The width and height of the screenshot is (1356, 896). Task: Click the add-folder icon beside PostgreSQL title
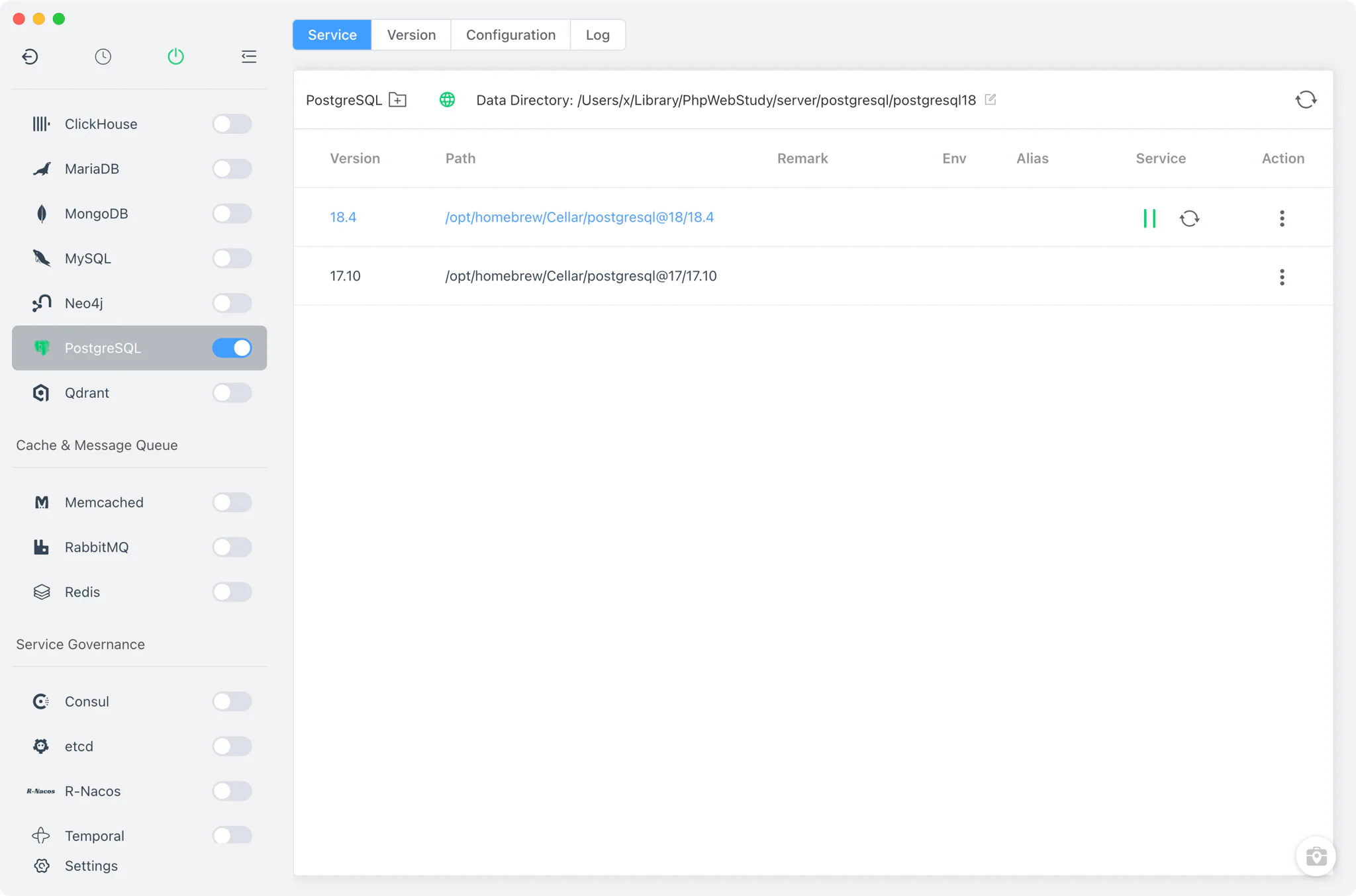(397, 100)
